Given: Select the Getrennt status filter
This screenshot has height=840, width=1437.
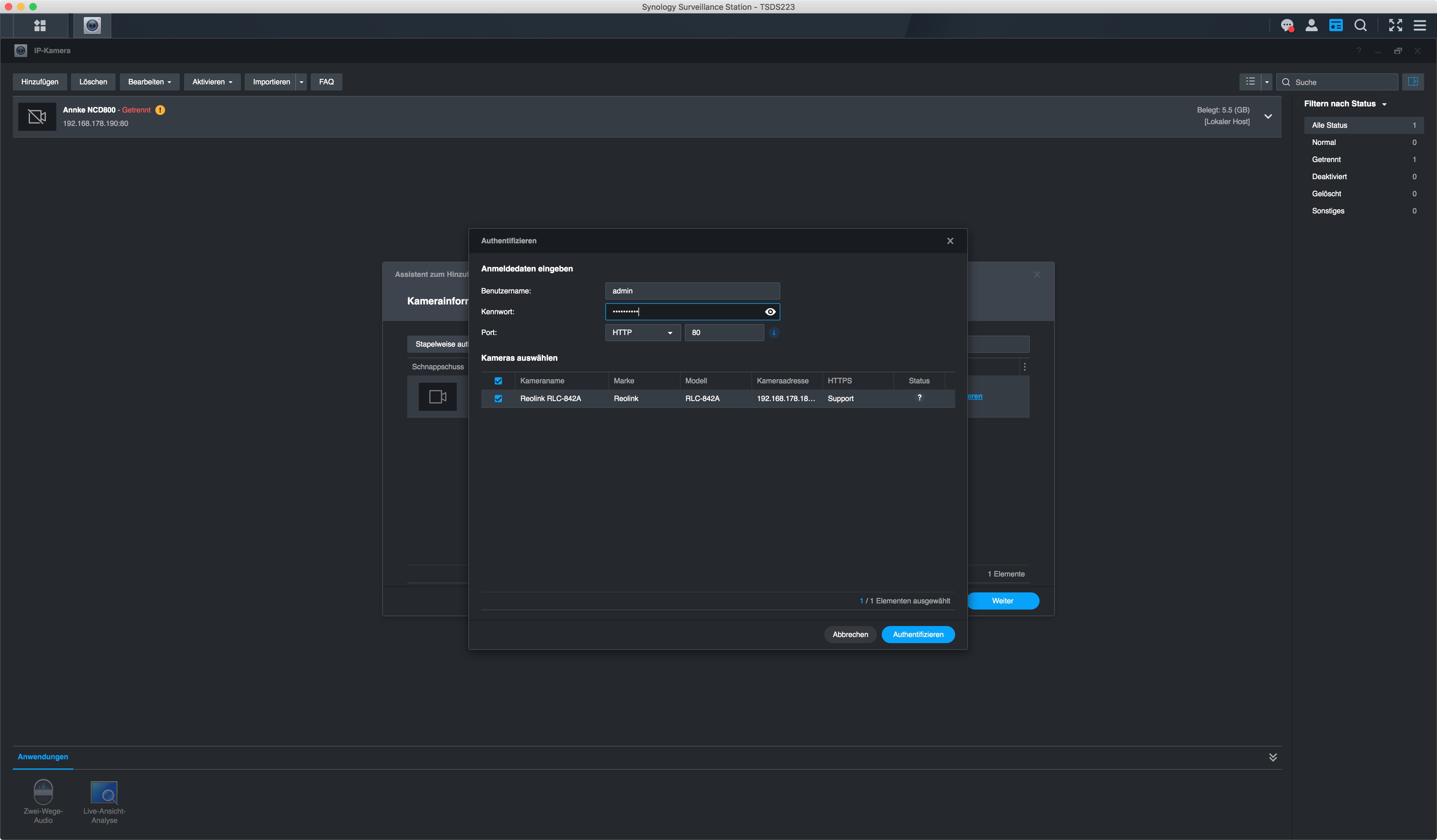Looking at the screenshot, I should [1326, 160].
